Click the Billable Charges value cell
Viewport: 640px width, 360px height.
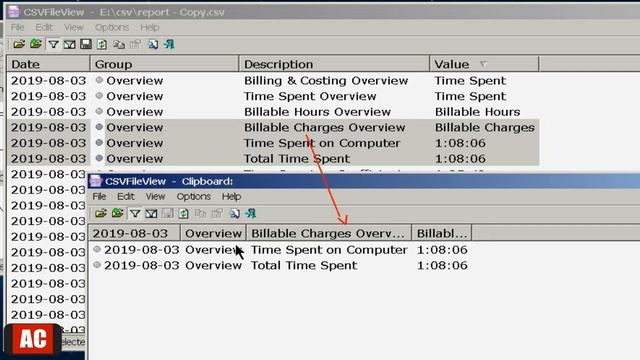(x=484, y=127)
